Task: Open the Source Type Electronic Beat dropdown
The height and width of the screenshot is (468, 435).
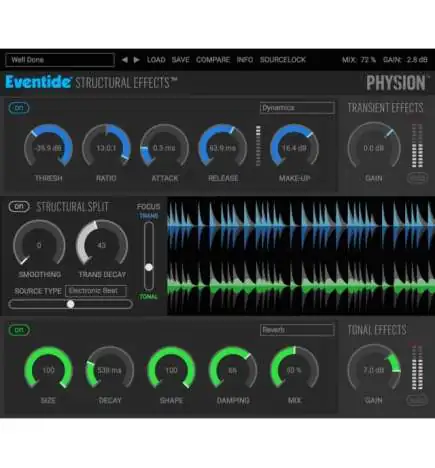Action: 96,291
